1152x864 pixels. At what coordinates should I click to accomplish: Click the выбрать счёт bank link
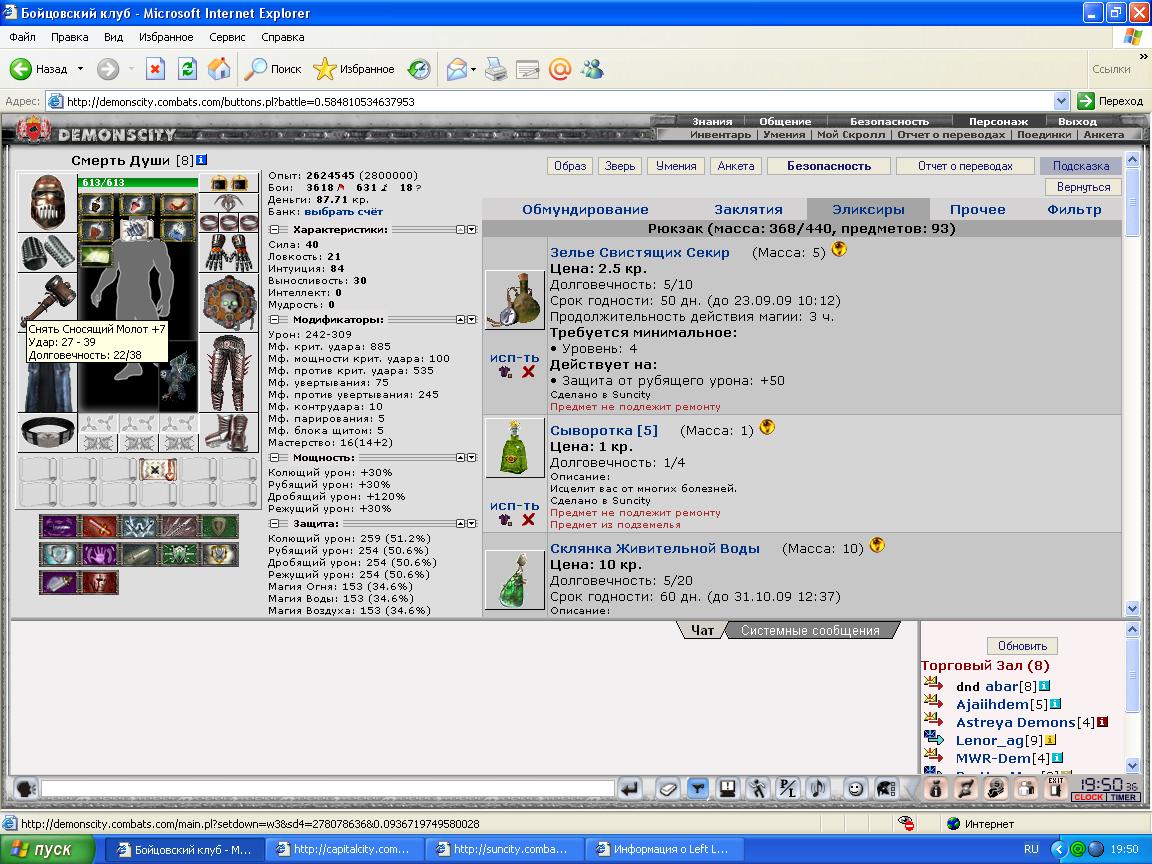[x=343, y=212]
